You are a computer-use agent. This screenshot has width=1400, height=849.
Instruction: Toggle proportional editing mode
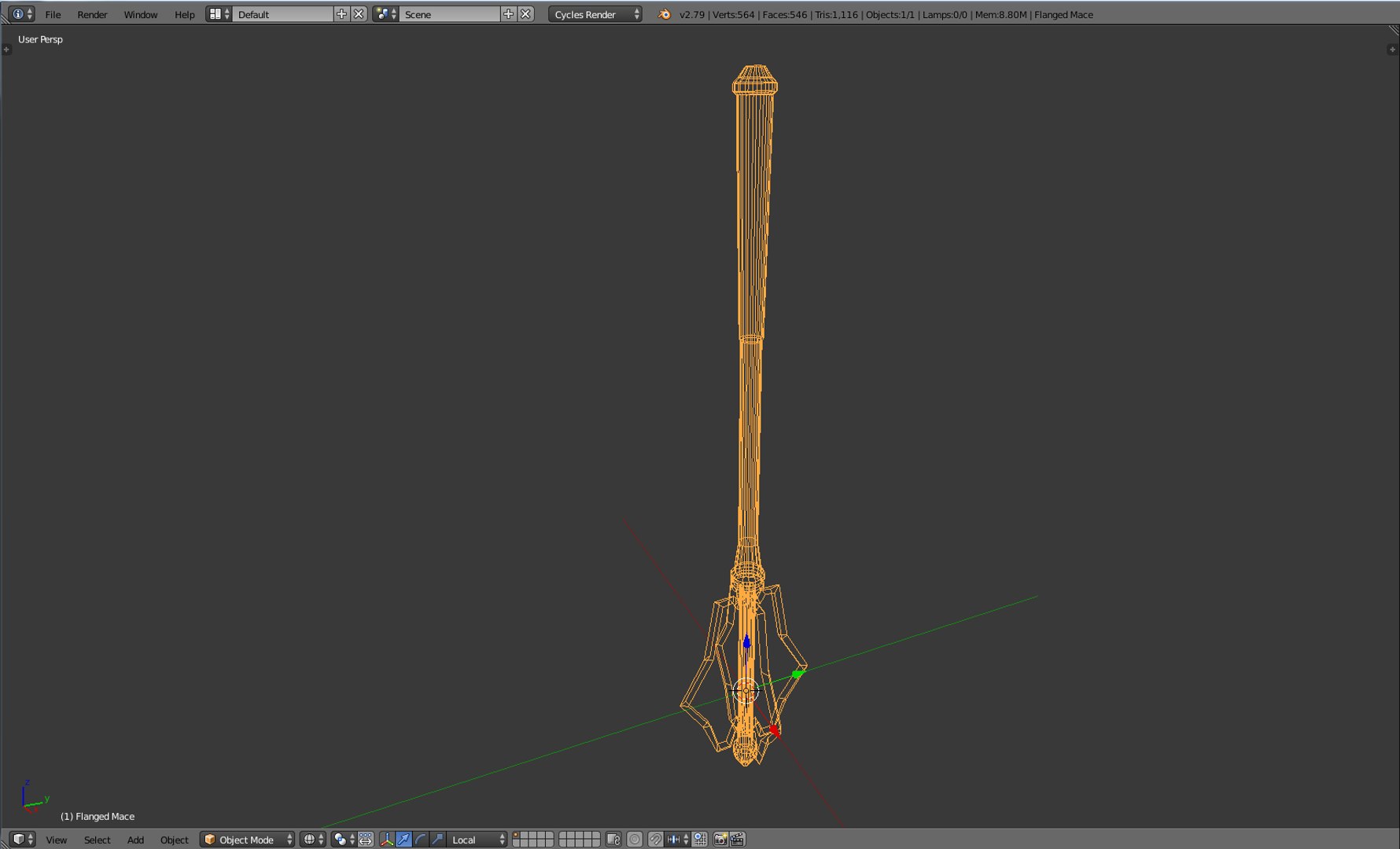[635, 840]
